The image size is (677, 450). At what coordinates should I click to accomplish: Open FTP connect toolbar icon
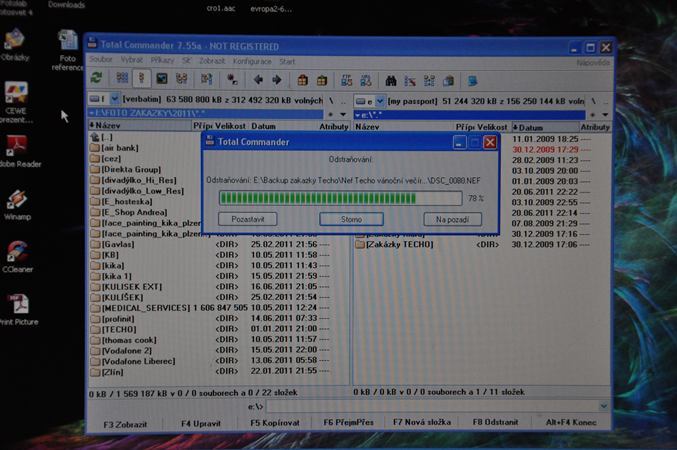347,80
